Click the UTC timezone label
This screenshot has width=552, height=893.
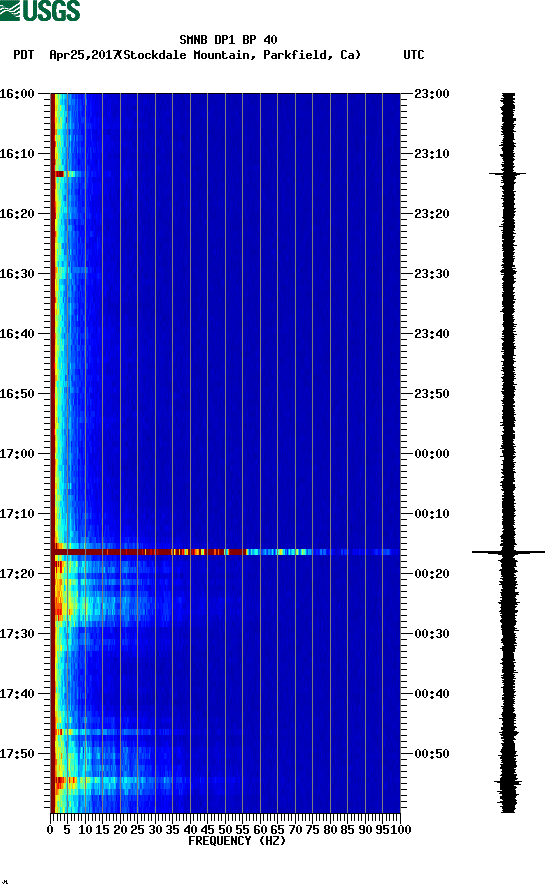point(414,55)
